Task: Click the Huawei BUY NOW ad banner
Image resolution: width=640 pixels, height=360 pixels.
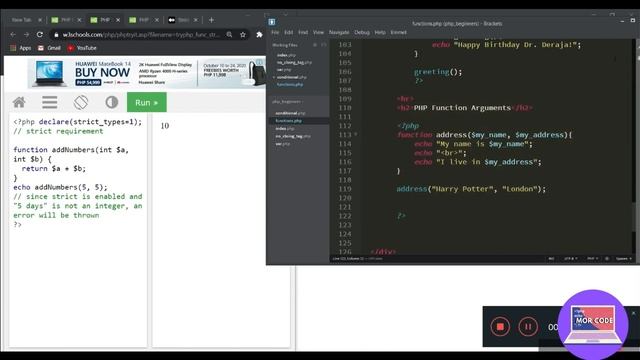Action: tap(146, 73)
